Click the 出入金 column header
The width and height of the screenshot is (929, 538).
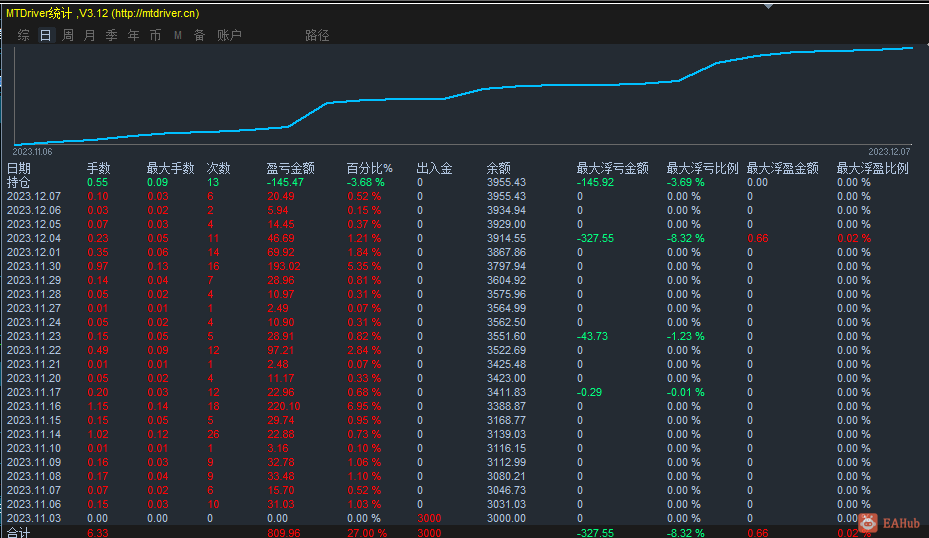point(434,168)
